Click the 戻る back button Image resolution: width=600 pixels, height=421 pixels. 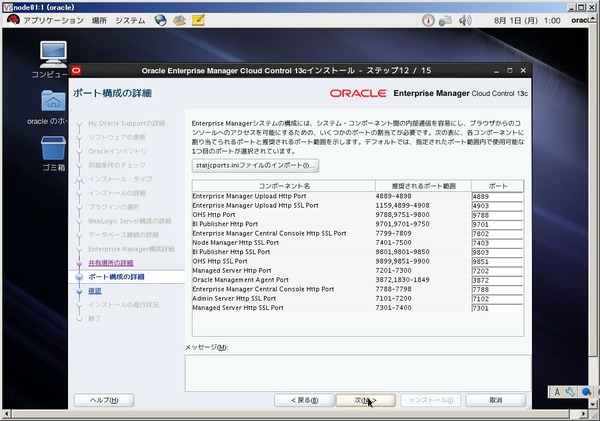pos(304,400)
